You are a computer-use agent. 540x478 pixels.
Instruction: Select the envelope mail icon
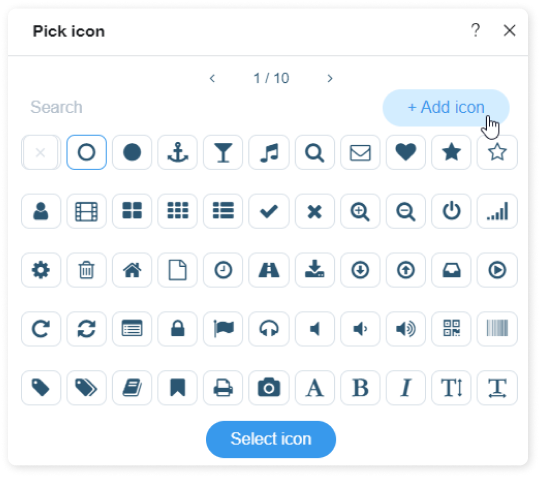(360, 152)
